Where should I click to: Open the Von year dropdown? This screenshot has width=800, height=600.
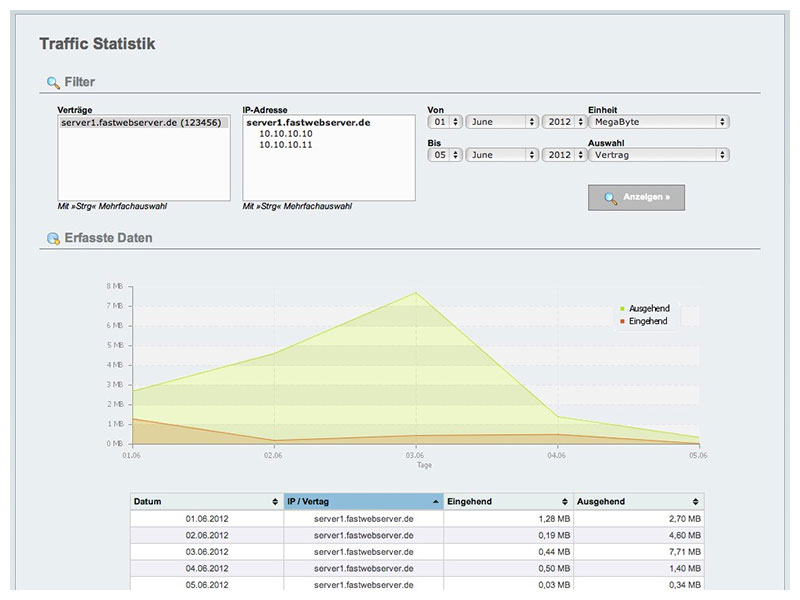[564, 122]
